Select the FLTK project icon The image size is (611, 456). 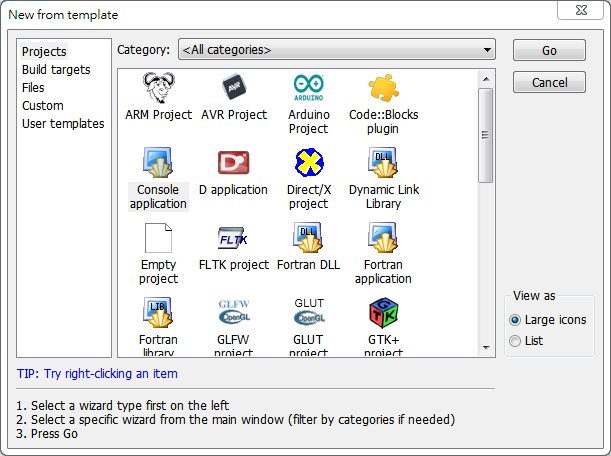pyautogui.click(x=233, y=238)
